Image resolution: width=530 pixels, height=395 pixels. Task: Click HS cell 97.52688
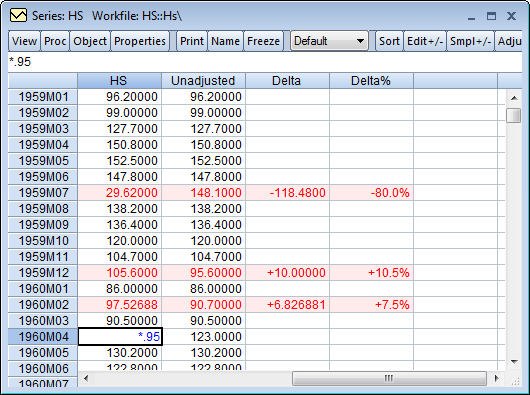(x=119, y=305)
